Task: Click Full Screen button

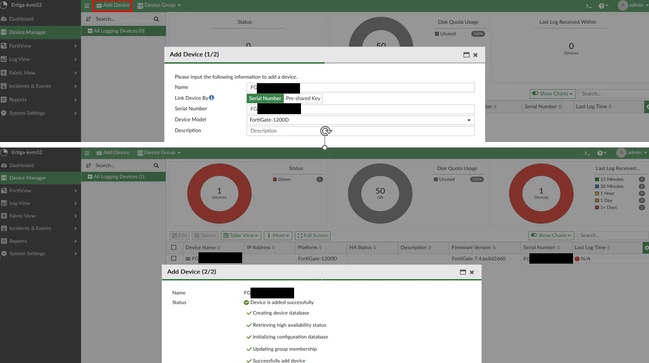Action: click(x=313, y=236)
